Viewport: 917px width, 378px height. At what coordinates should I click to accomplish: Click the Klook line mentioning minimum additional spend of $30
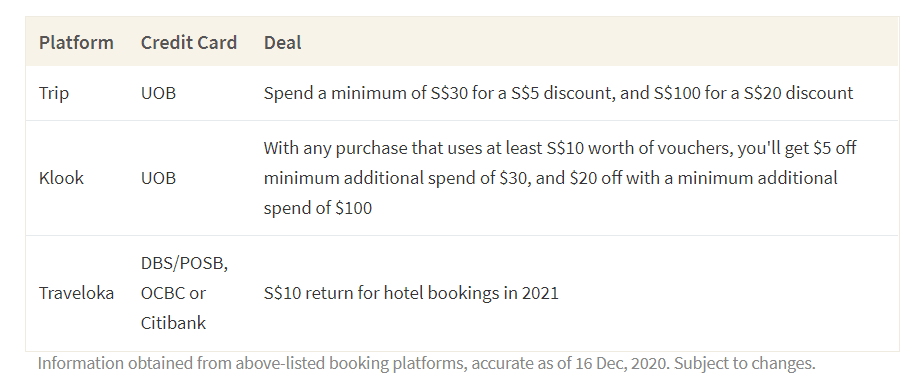(550, 178)
